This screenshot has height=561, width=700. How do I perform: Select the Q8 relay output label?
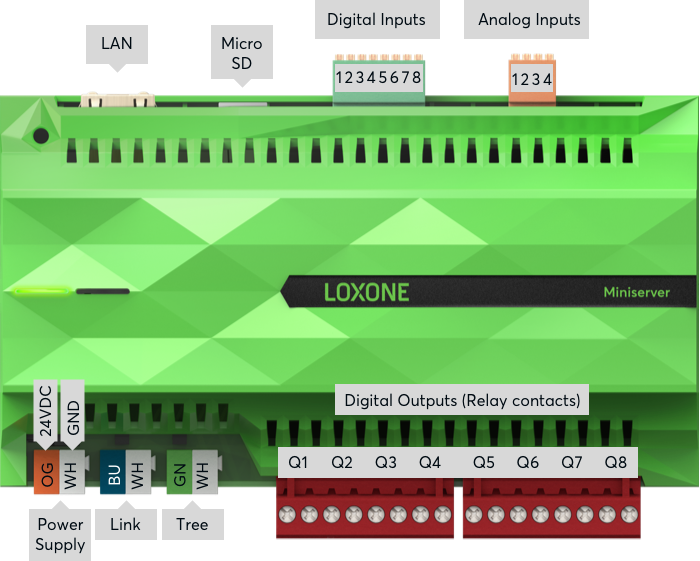[616, 462]
